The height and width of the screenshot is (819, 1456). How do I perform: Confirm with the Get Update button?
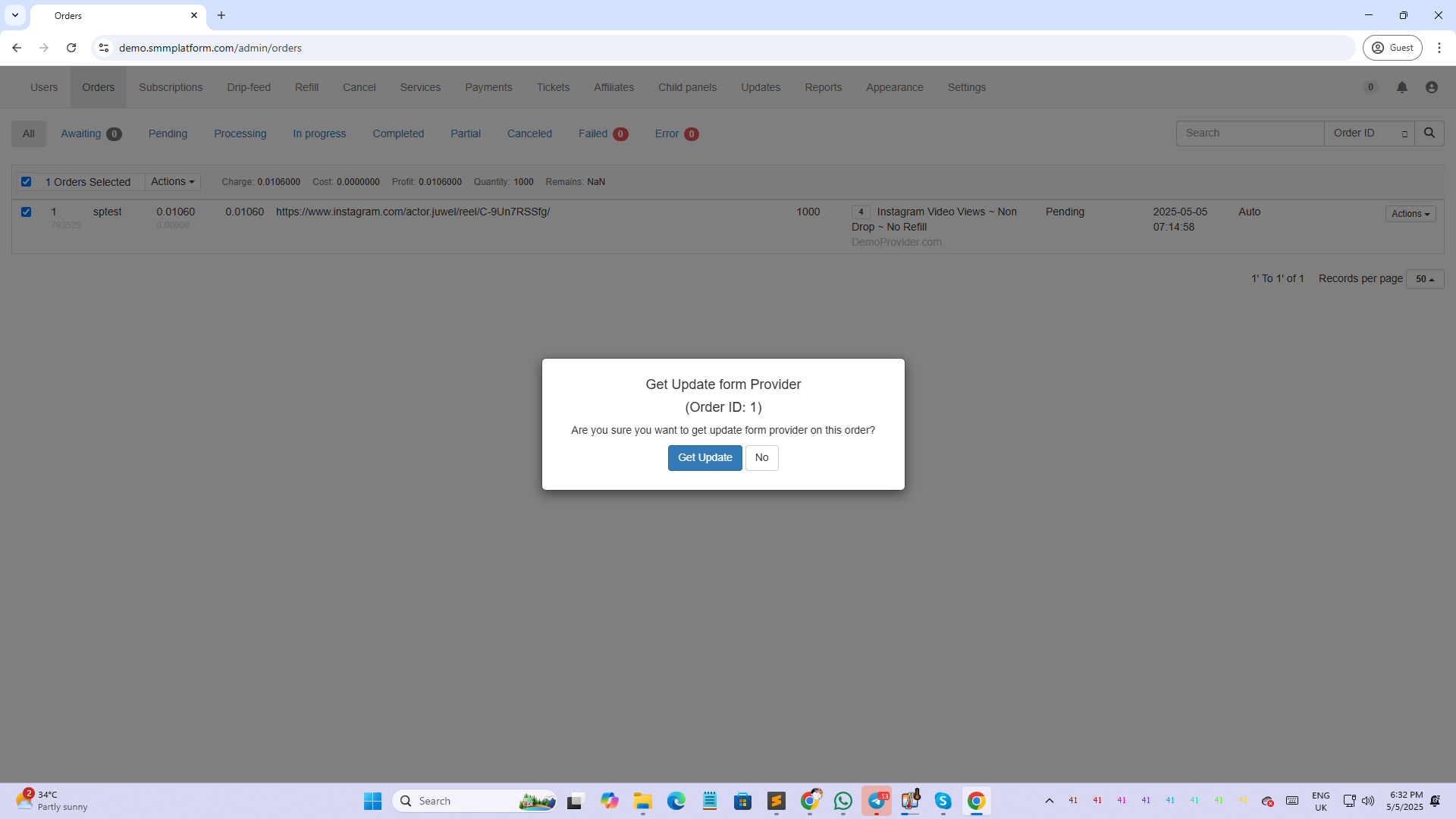click(704, 457)
